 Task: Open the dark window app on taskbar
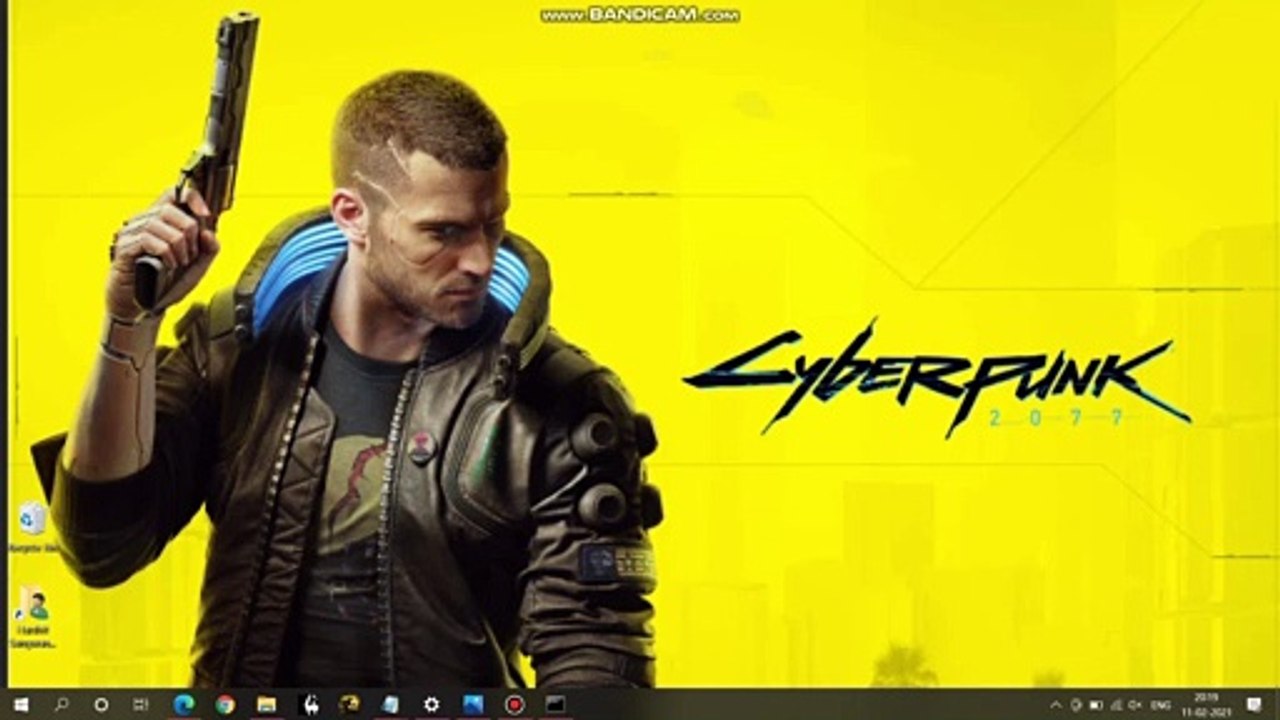(x=555, y=704)
